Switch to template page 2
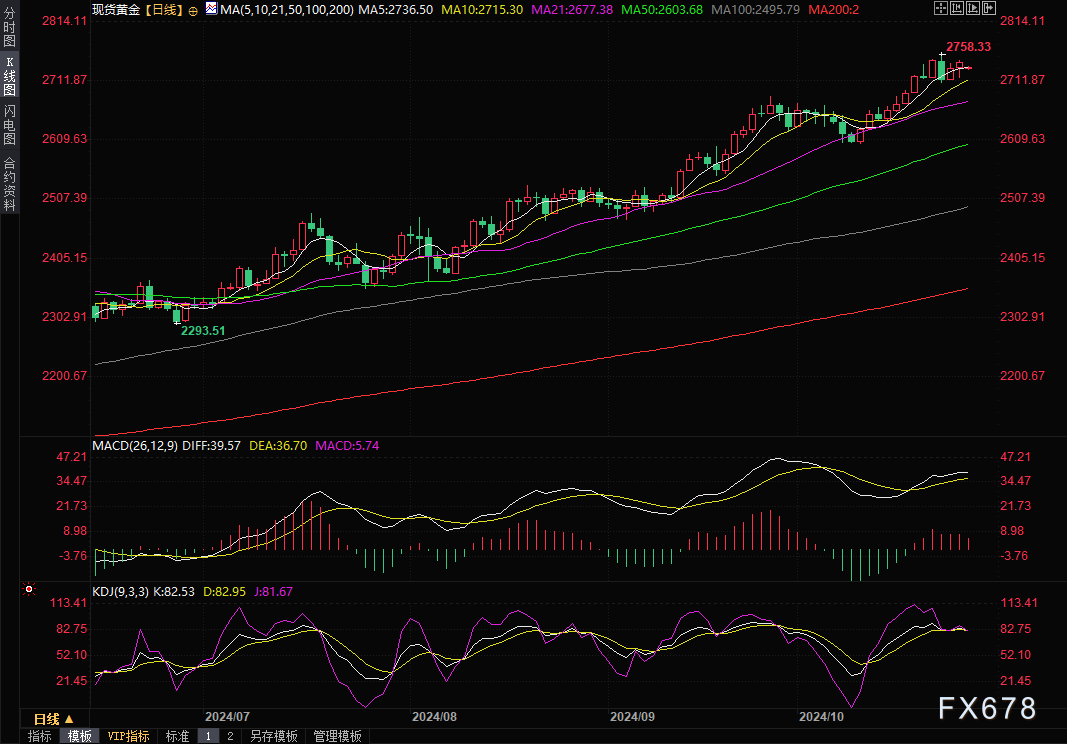 230,736
